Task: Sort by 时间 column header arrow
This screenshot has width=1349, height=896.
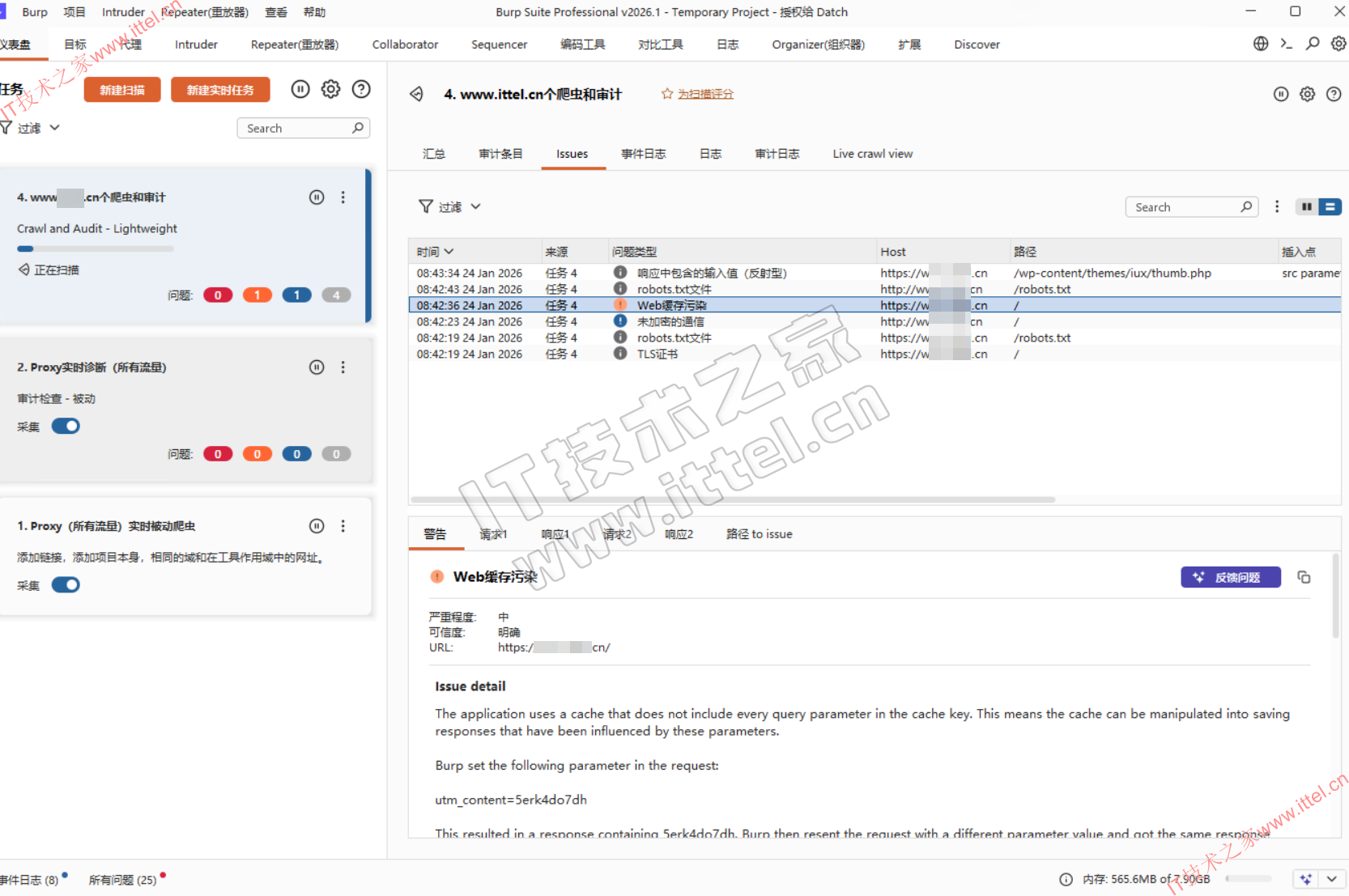Action: tap(449, 252)
